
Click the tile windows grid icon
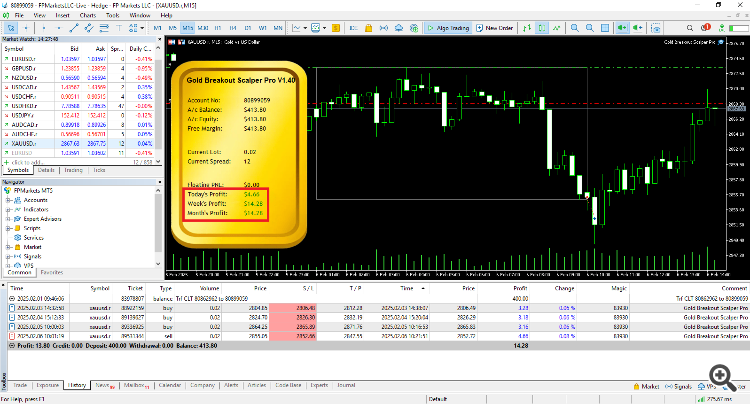[605, 28]
